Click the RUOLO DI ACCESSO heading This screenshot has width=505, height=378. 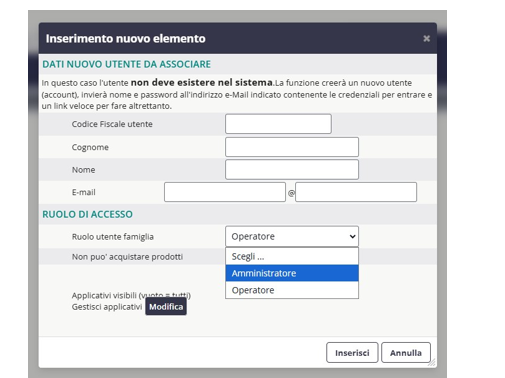(x=87, y=214)
